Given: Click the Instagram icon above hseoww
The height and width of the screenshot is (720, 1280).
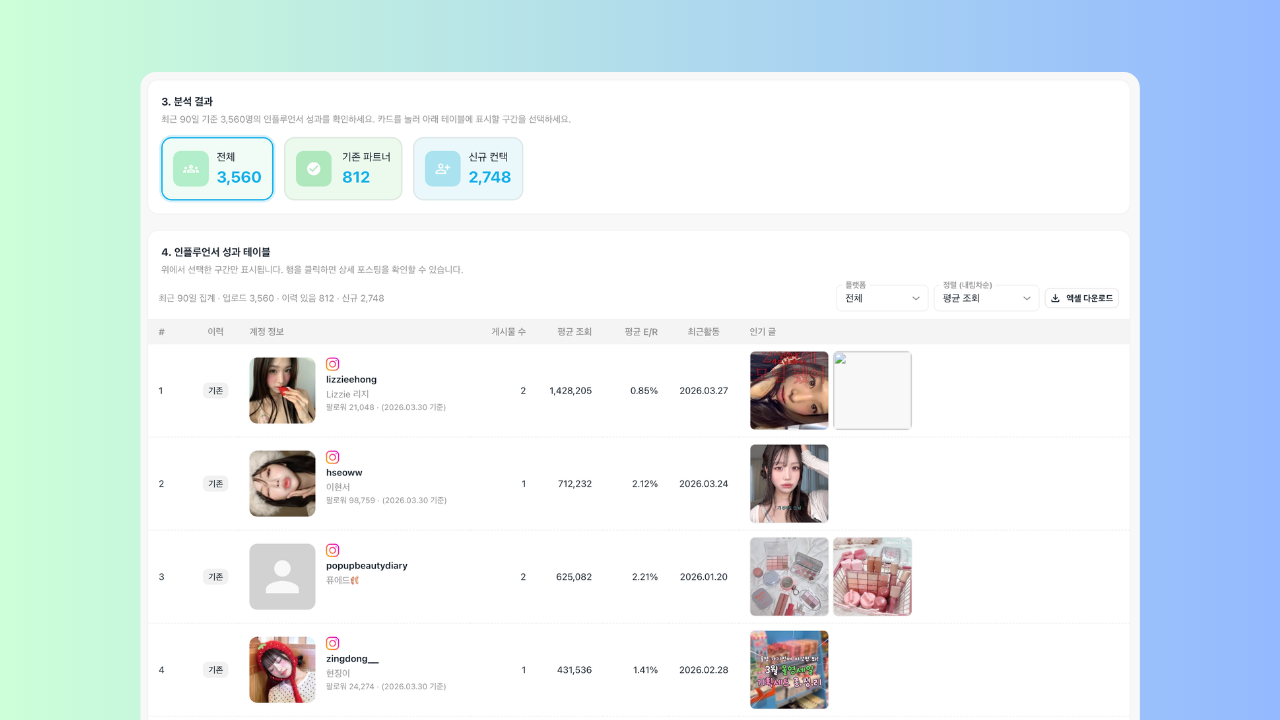Looking at the screenshot, I should pyautogui.click(x=333, y=457).
